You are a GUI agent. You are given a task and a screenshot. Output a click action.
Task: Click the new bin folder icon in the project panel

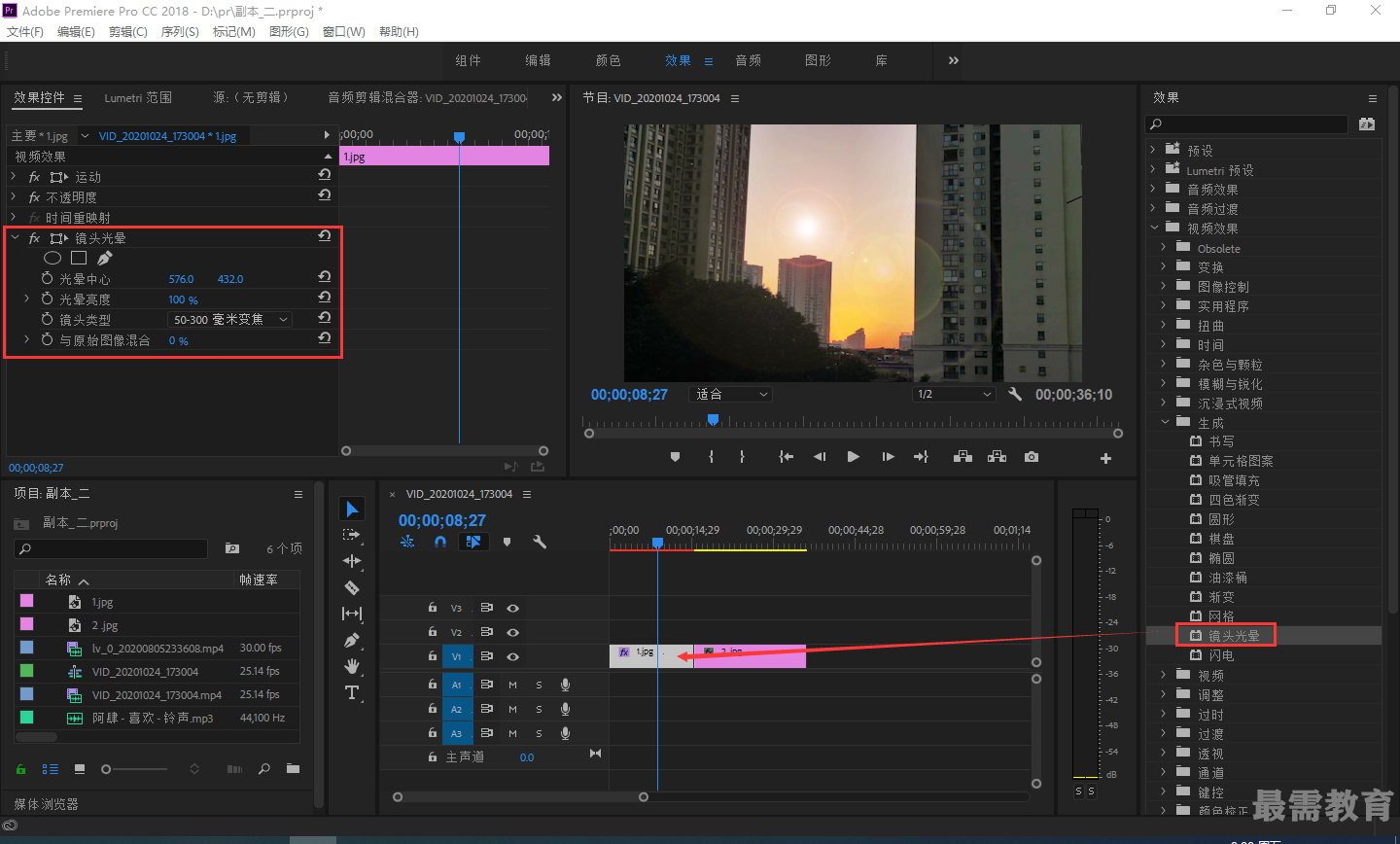(x=293, y=768)
